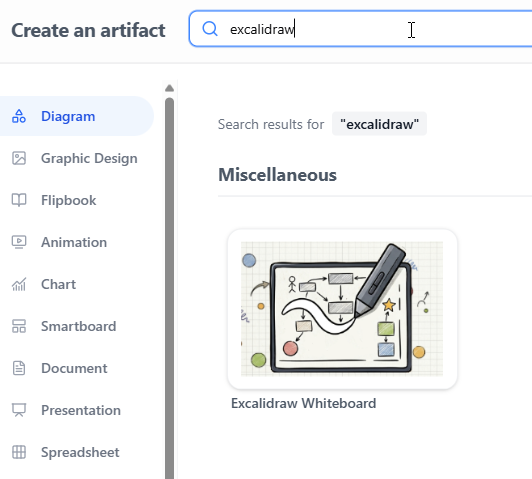Click the sidebar vertical scrollbar thumb
Screen dimensions: 532x479
pyautogui.click(x=169, y=288)
